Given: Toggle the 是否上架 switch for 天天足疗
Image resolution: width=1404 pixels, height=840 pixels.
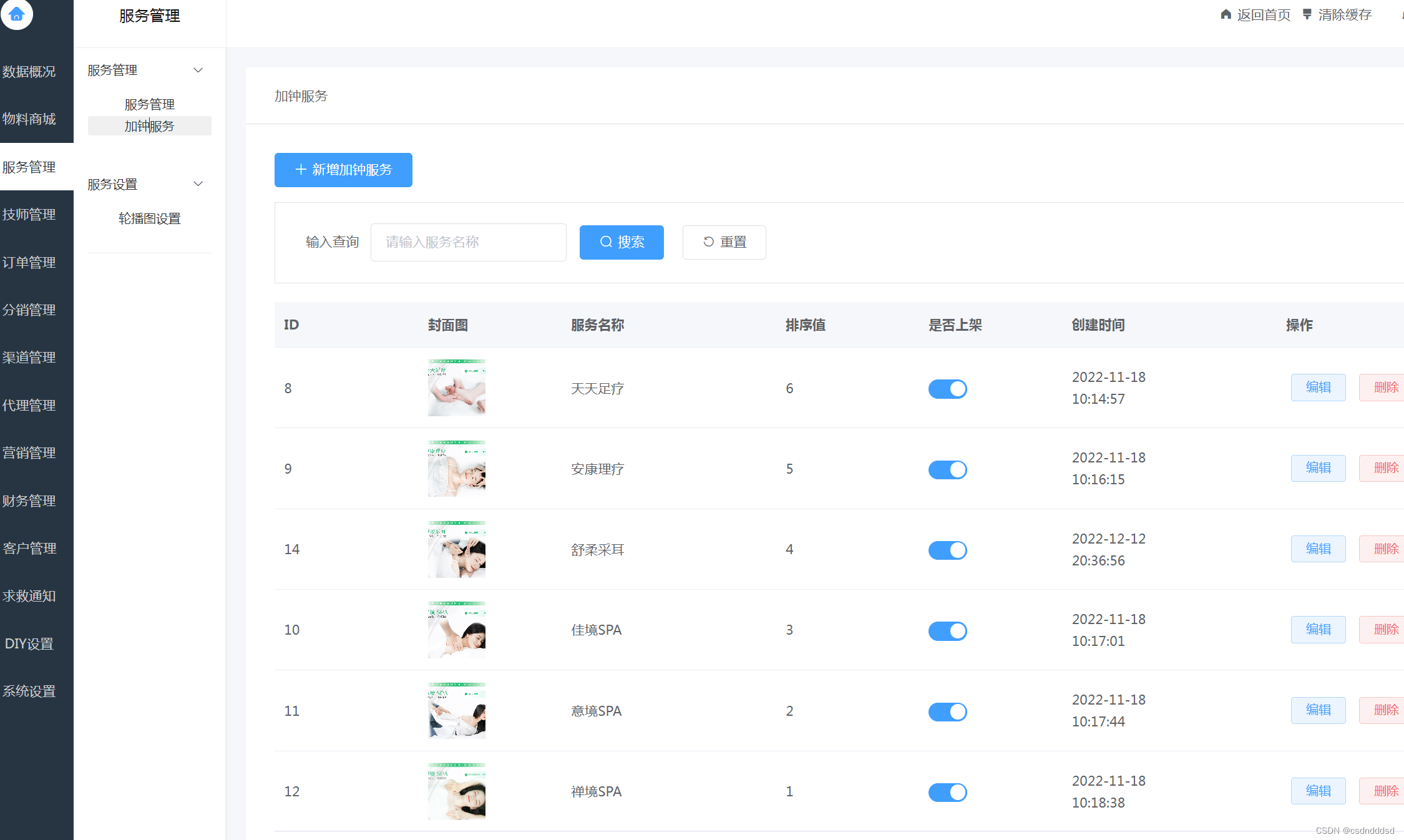Looking at the screenshot, I should [947, 389].
